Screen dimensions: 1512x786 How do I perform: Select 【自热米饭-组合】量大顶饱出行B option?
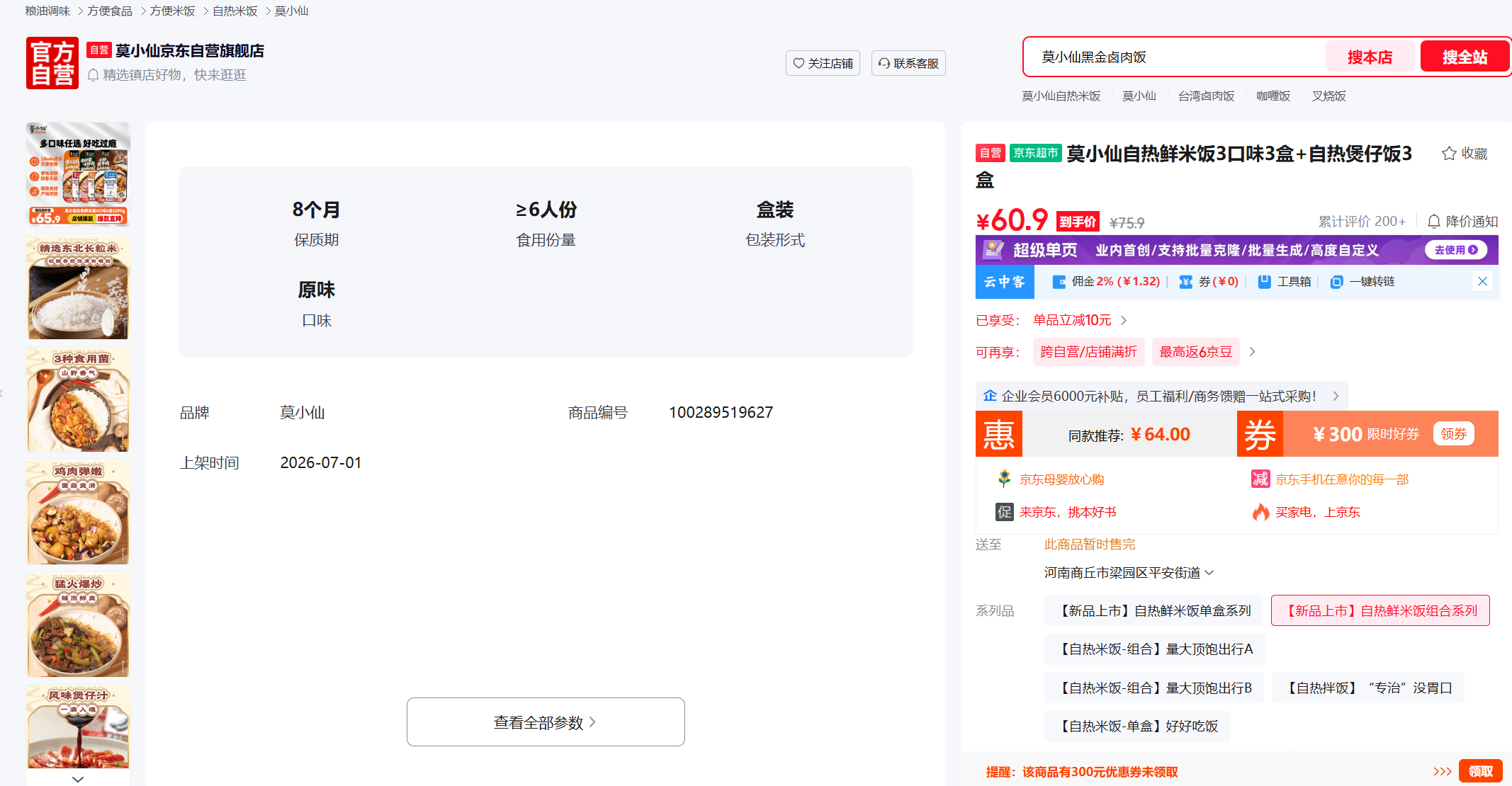1153,688
